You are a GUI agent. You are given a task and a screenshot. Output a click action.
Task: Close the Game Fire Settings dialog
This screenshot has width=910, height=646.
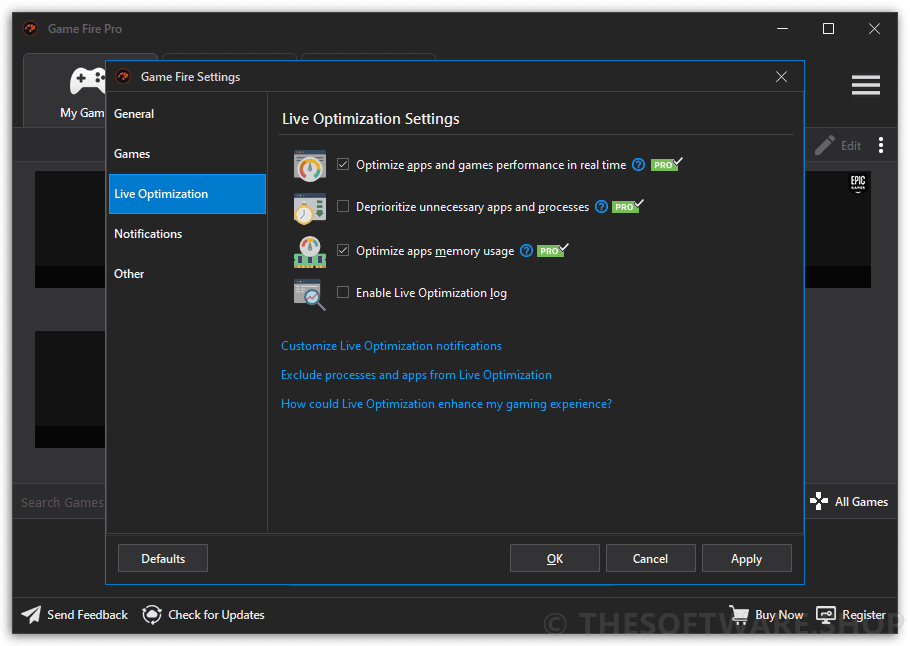click(x=781, y=77)
